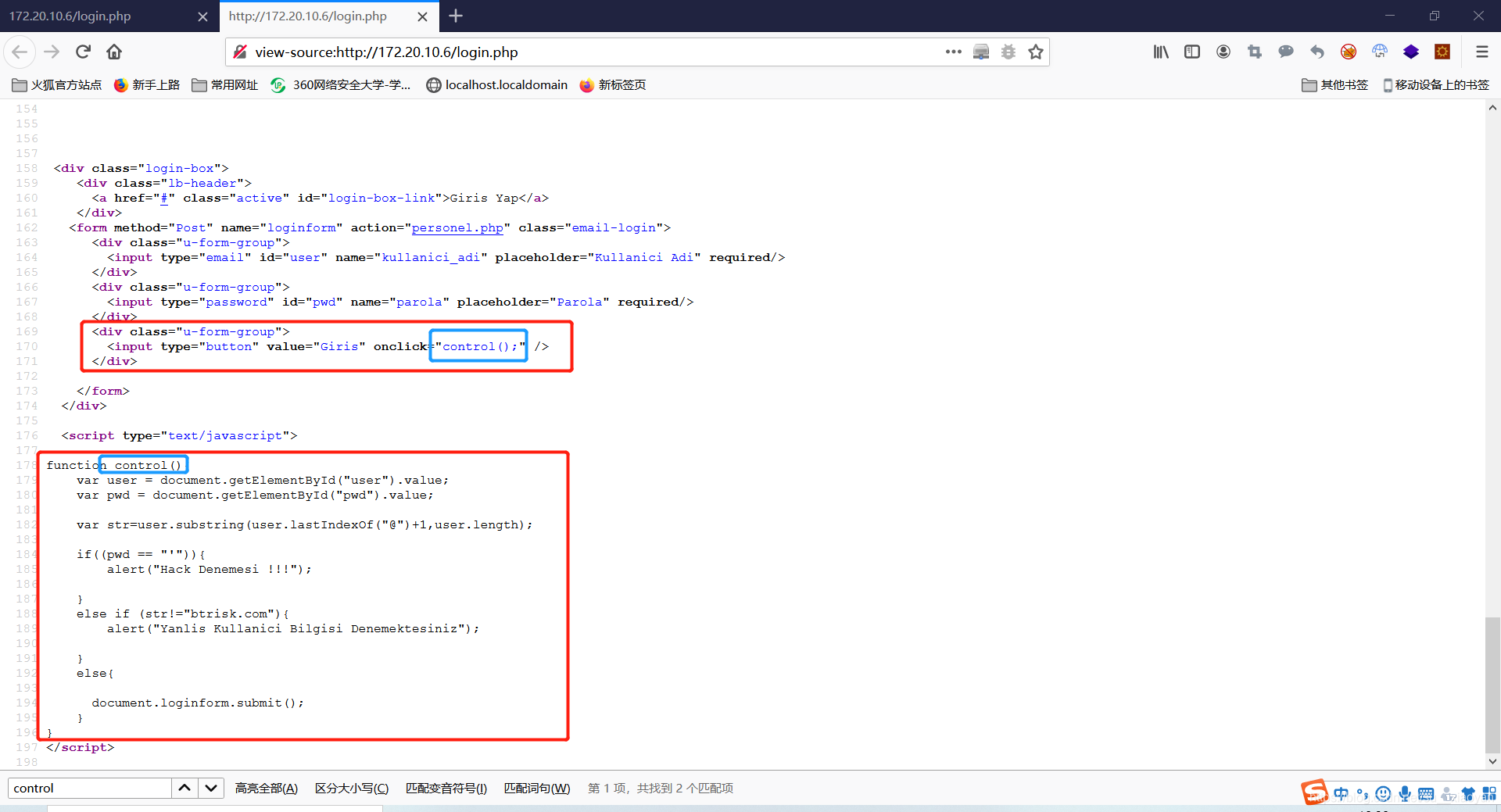1501x812 pixels.
Task: Open the Sogou toolbox grid icon
Action: pyautogui.click(x=1489, y=794)
